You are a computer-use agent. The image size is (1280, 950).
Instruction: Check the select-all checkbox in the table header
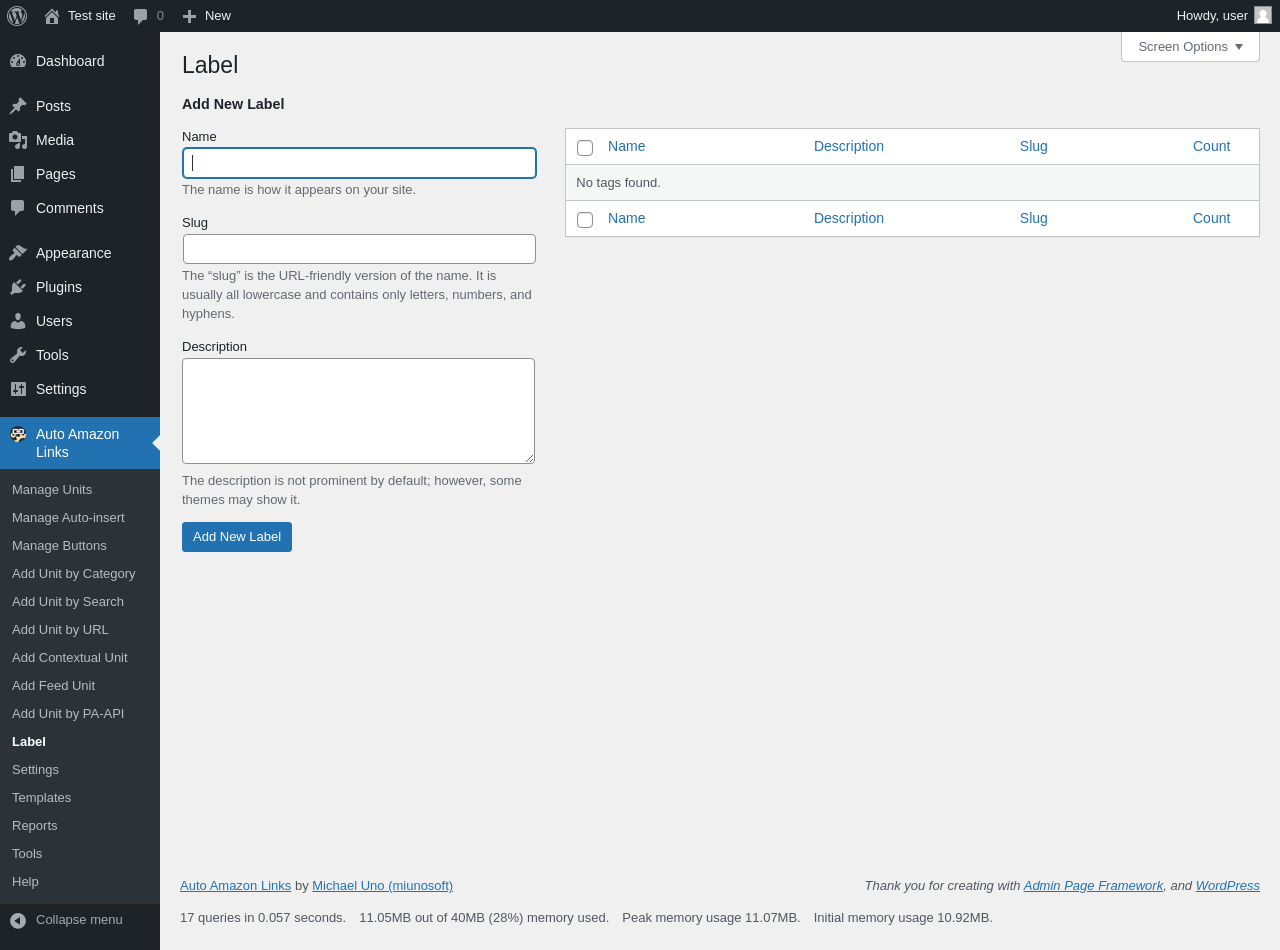click(x=585, y=148)
